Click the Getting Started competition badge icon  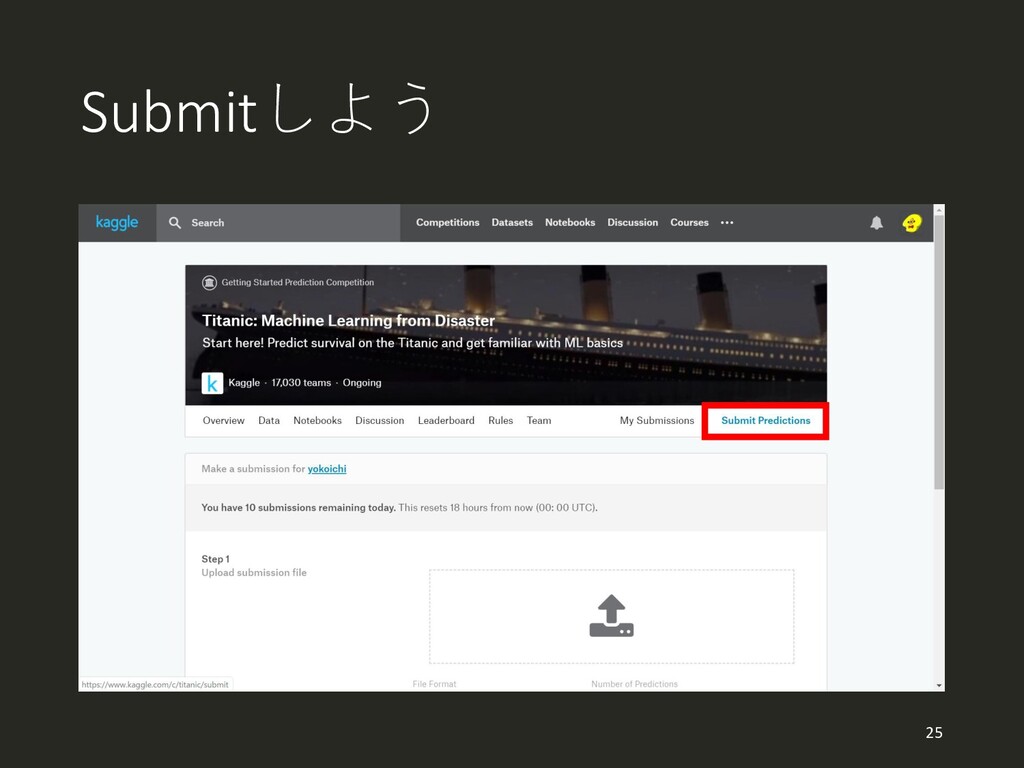click(209, 283)
